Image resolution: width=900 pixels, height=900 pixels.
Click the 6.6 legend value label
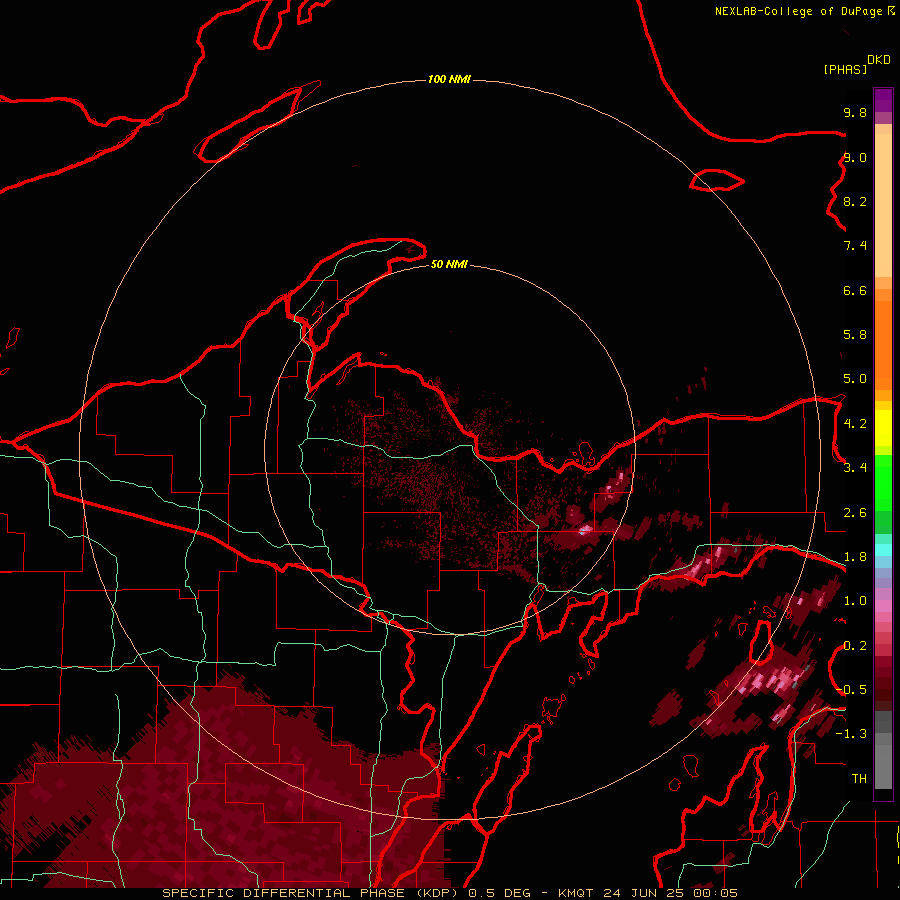855,290
